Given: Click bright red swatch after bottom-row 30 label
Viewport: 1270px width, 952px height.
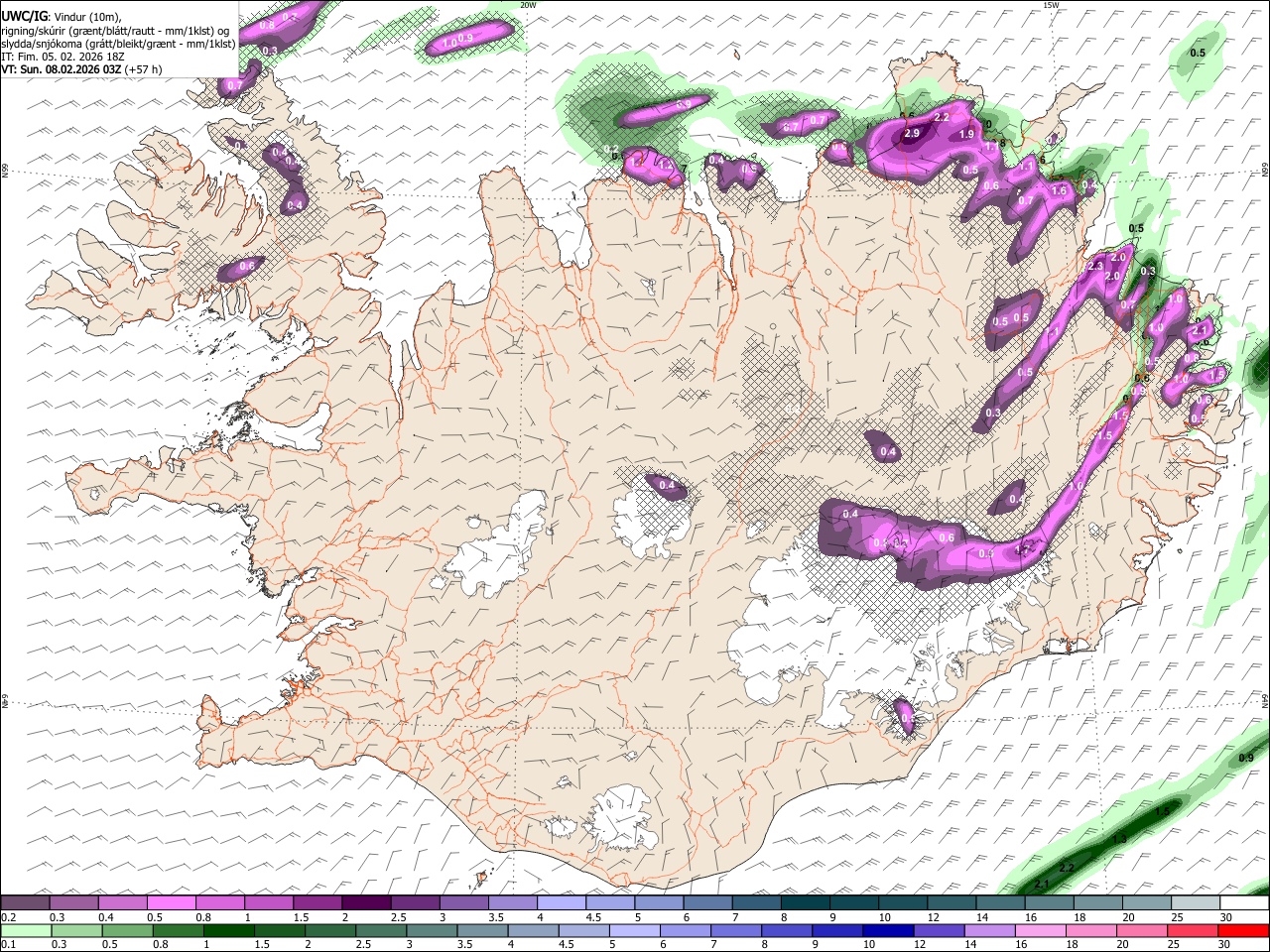Looking at the screenshot, I should pos(1243,931).
